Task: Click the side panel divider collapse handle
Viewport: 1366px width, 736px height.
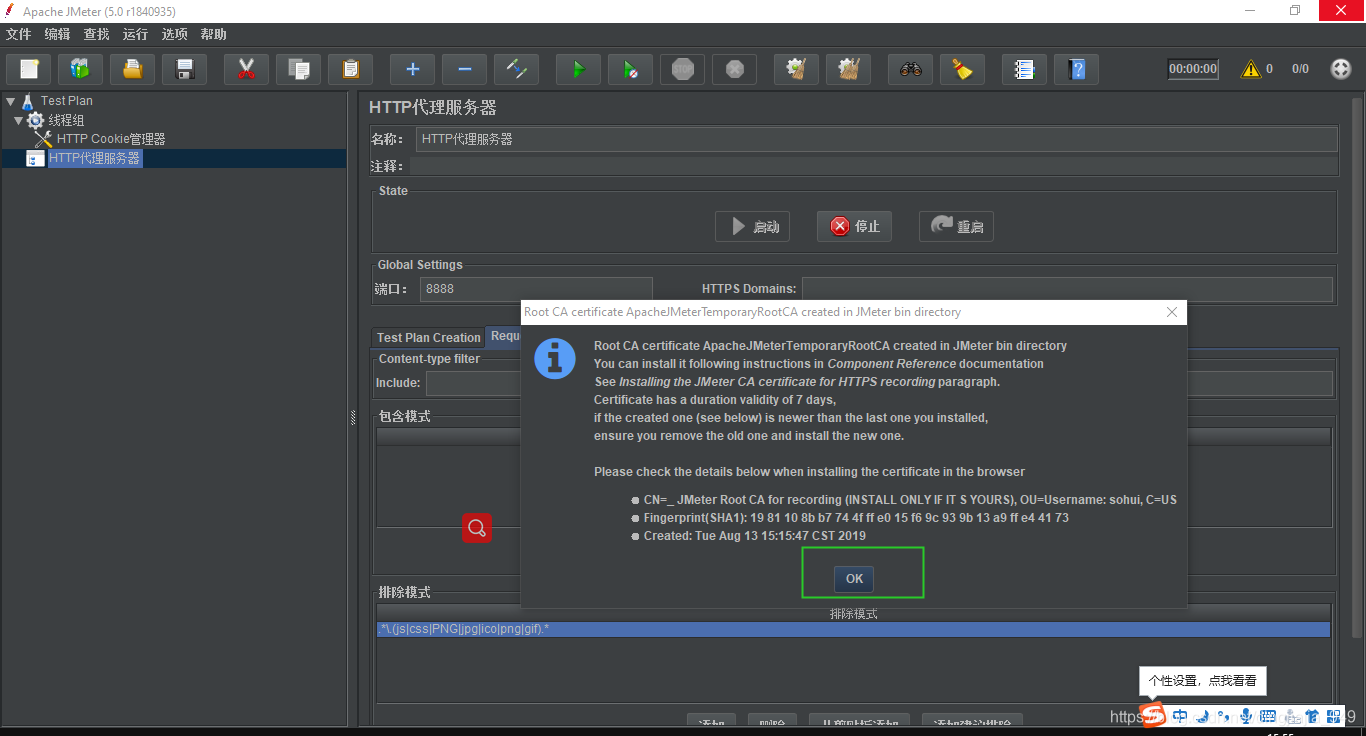Action: pyautogui.click(x=353, y=418)
